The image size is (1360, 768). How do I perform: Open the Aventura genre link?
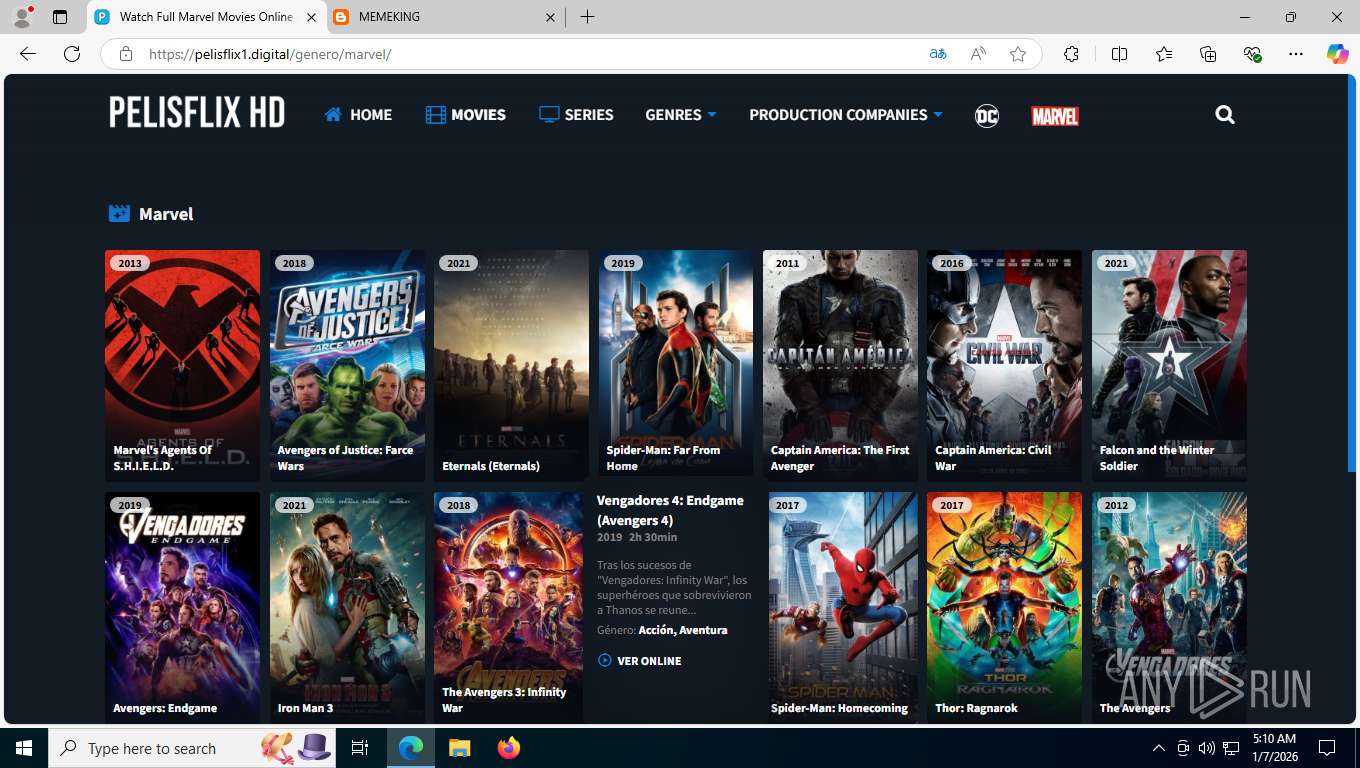(704, 630)
